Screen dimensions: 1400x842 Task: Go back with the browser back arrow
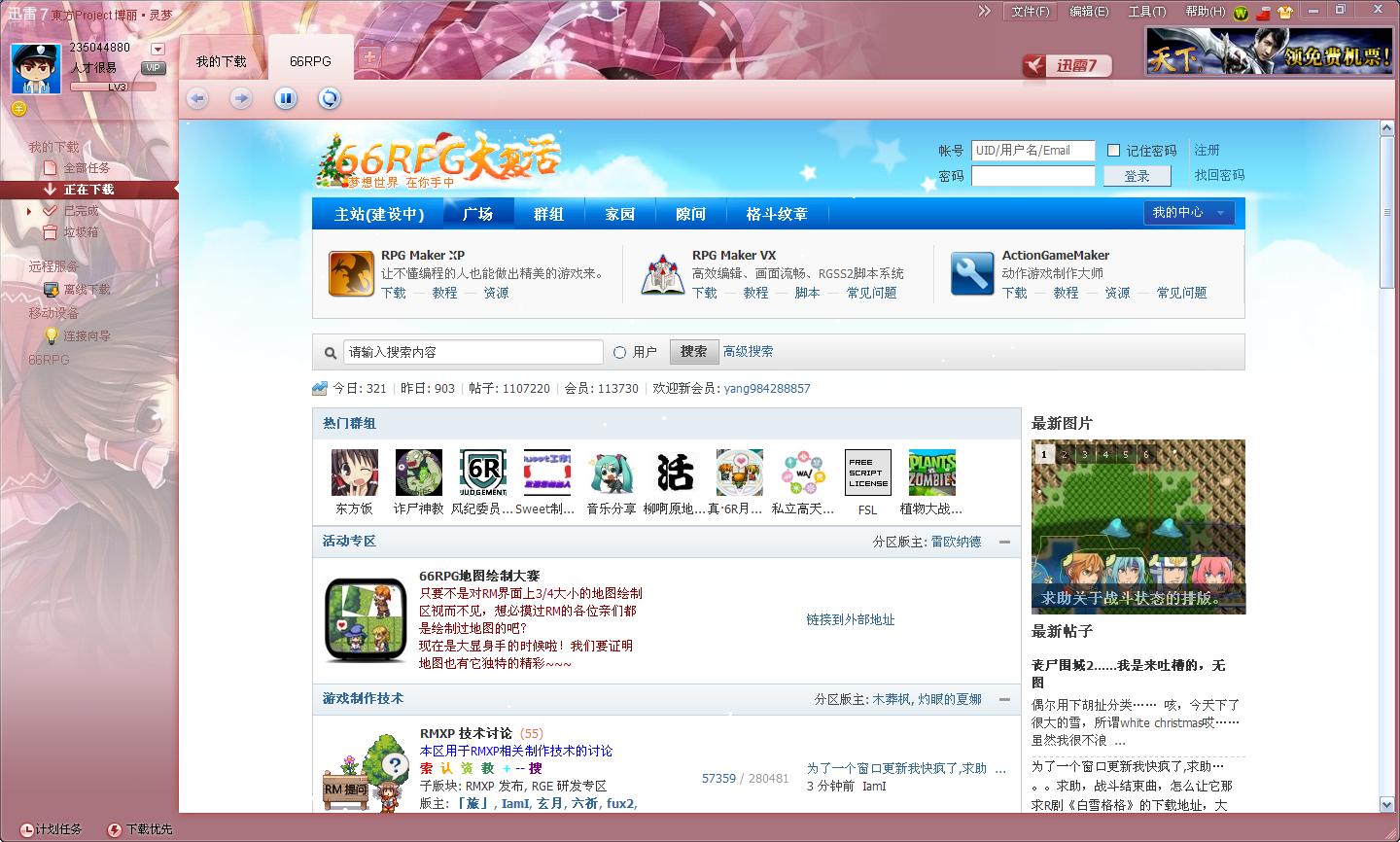[197, 98]
